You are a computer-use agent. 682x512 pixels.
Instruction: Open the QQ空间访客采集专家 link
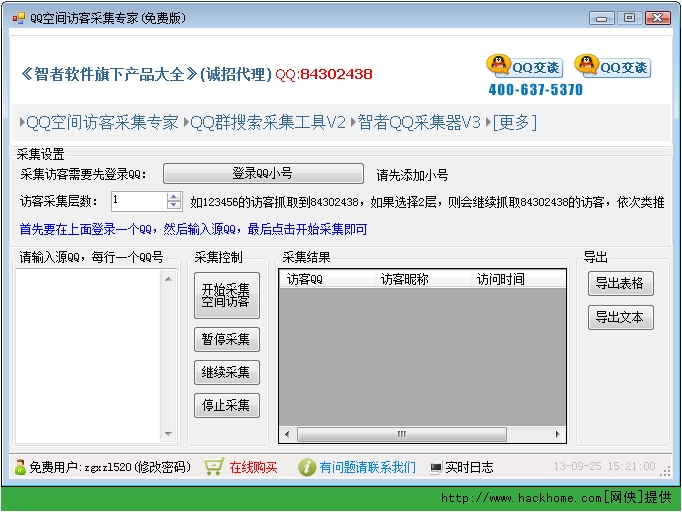click(102, 122)
